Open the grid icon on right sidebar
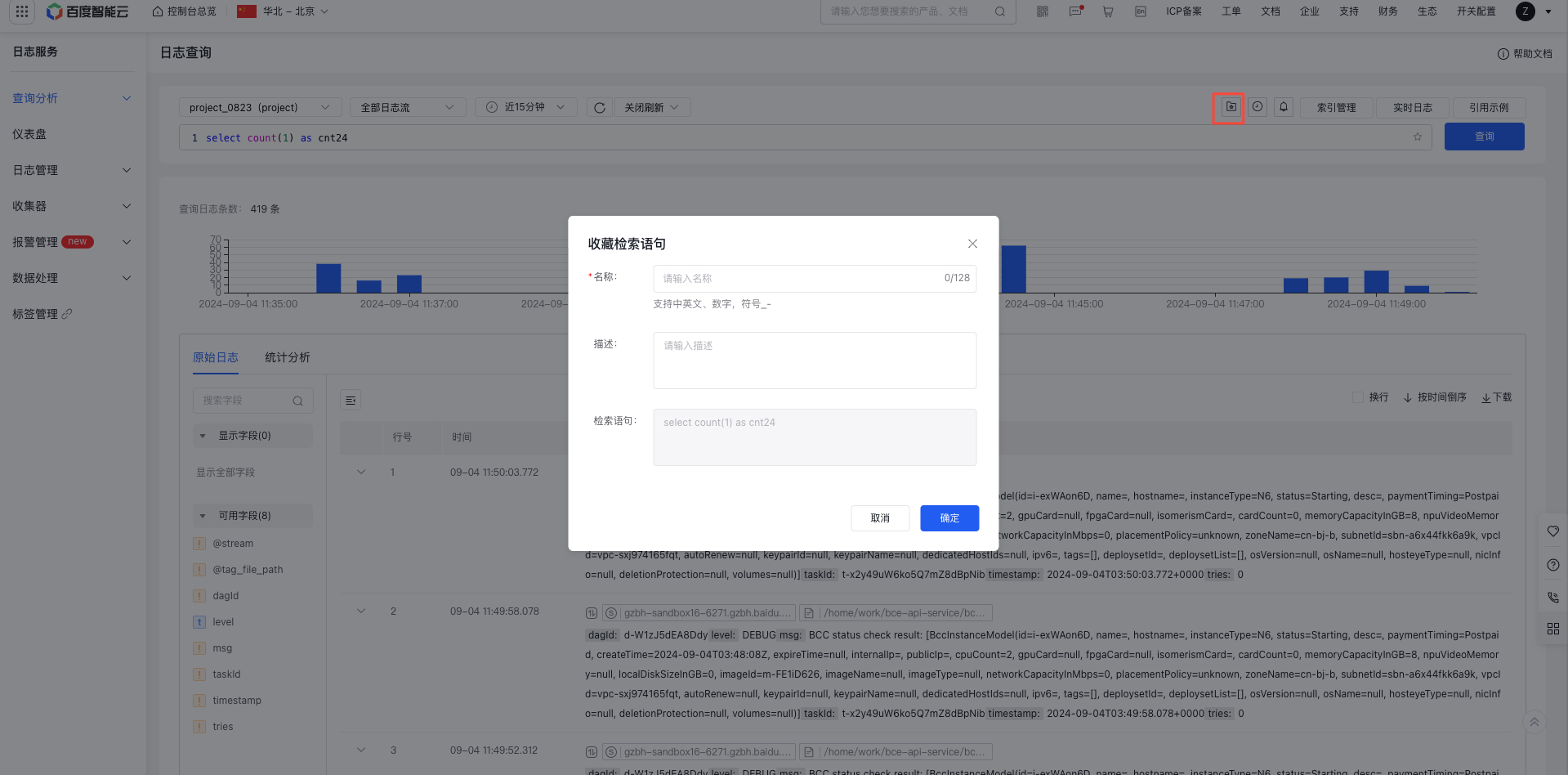1568x775 pixels. (x=1553, y=629)
